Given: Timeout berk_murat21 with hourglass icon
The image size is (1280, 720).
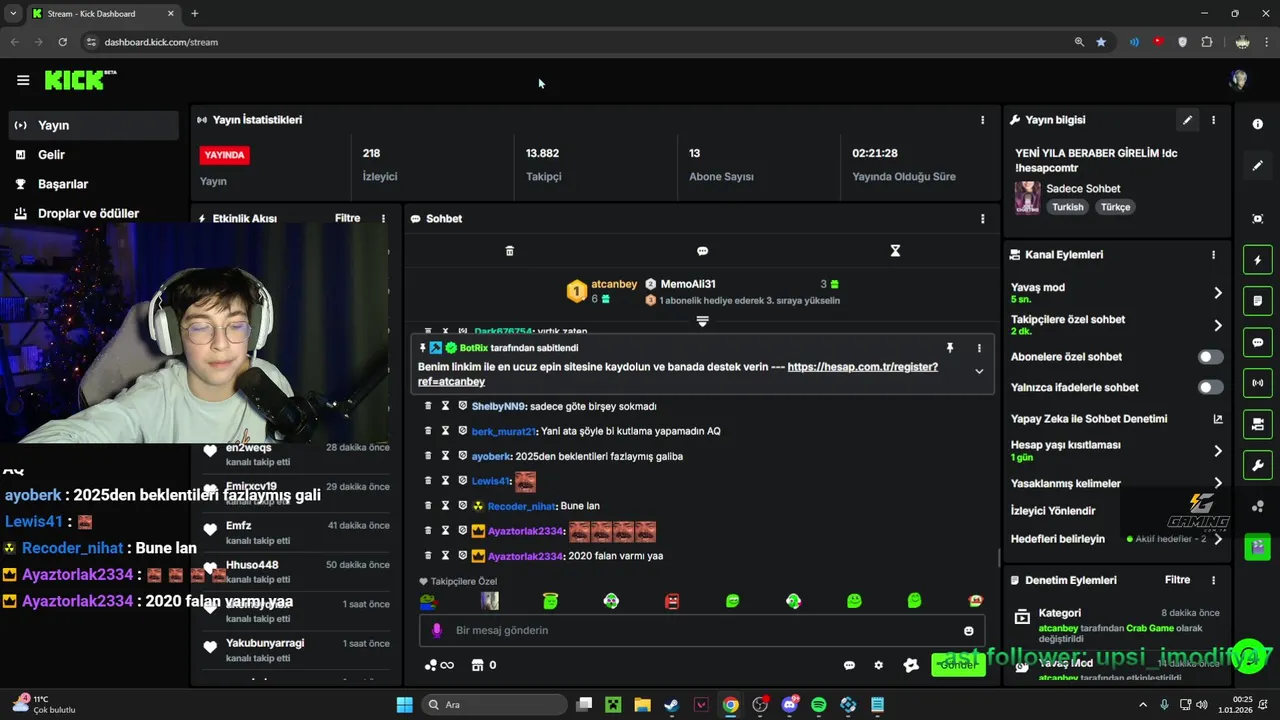Looking at the screenshot, I should (445, 431).
